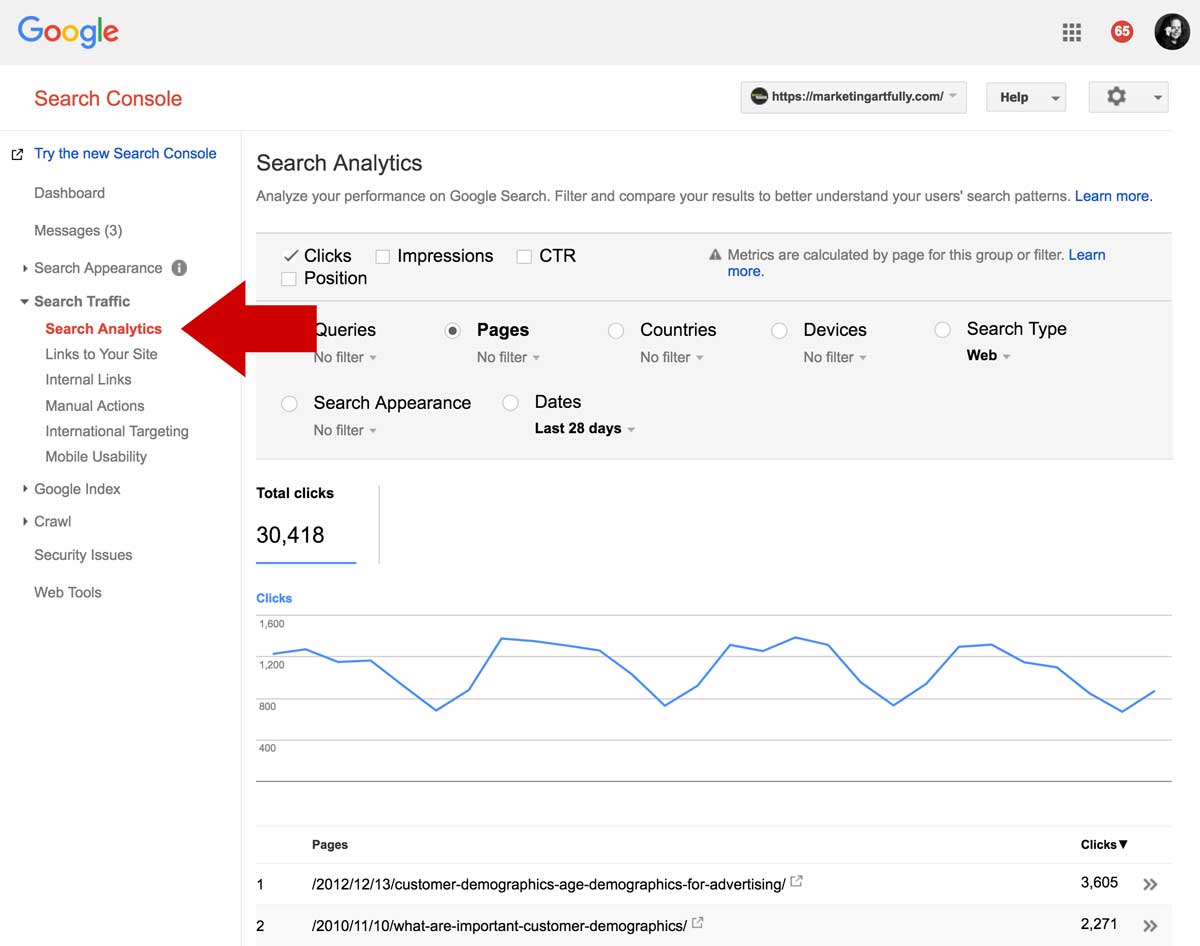Expand details arrows for the 2,271 clicks row
This screenshot has width=1200, height=946.
(x=1150, y=926)
